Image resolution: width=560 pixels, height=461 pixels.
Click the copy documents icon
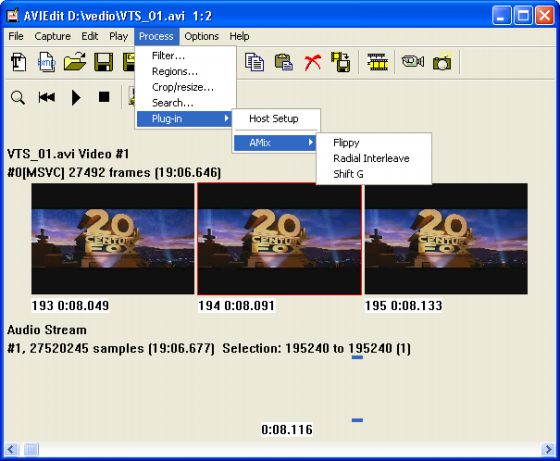(x=254, y=62)
